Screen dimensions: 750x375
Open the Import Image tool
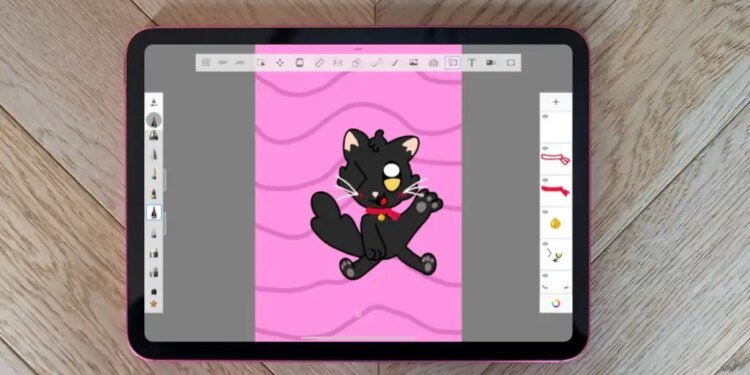click(414, 63)
